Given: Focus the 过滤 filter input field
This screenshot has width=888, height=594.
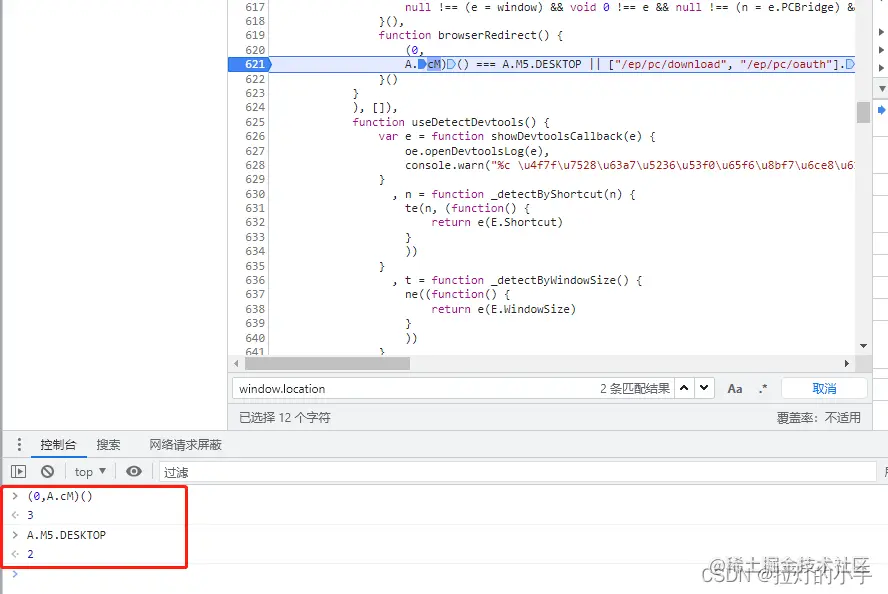Looking at the screenshot, I should pyautogui.click(x=518, y=472).
